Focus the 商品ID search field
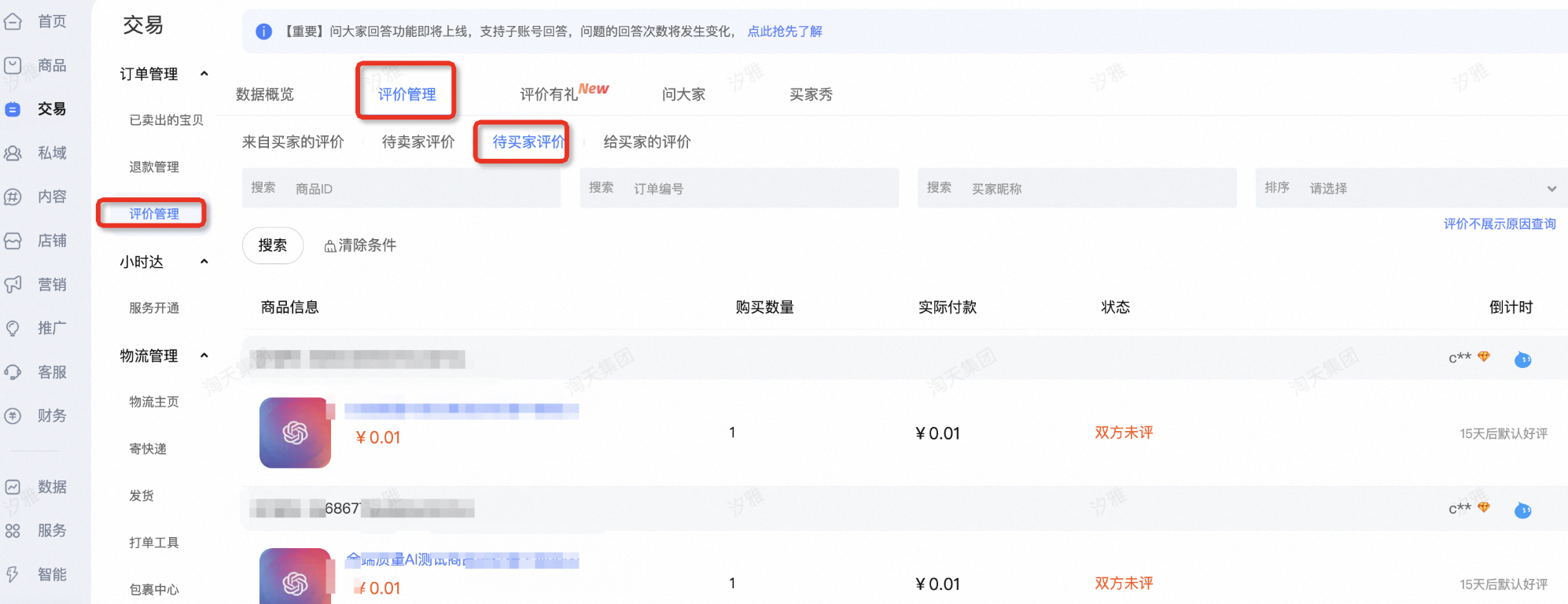This screenshot has width=1568, height=604. (401, 188)
